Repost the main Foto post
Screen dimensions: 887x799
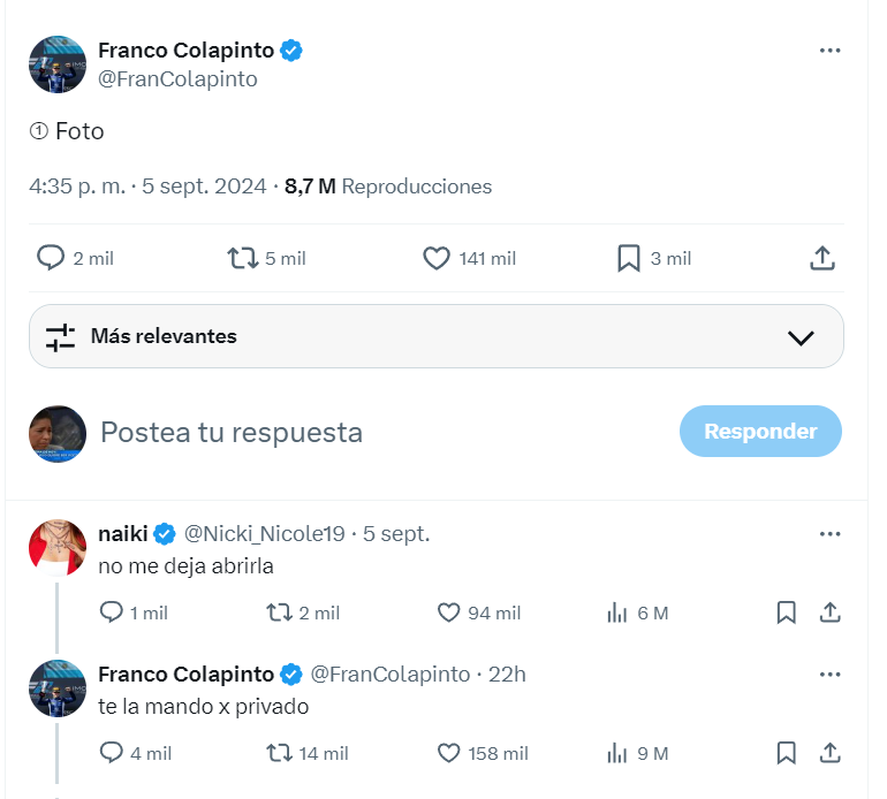[243, 259]
